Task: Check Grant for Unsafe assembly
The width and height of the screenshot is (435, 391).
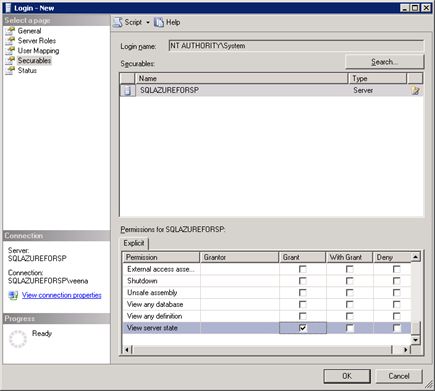Action: click(303, 293)
